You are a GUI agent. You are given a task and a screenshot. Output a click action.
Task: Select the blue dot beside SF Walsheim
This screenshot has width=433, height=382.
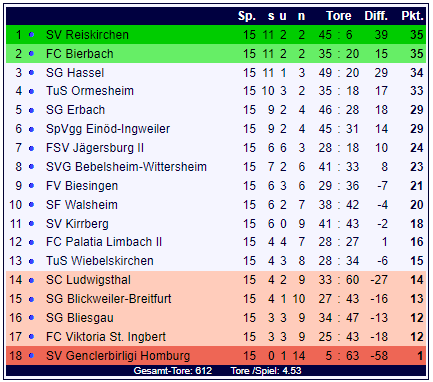point(32,205)
